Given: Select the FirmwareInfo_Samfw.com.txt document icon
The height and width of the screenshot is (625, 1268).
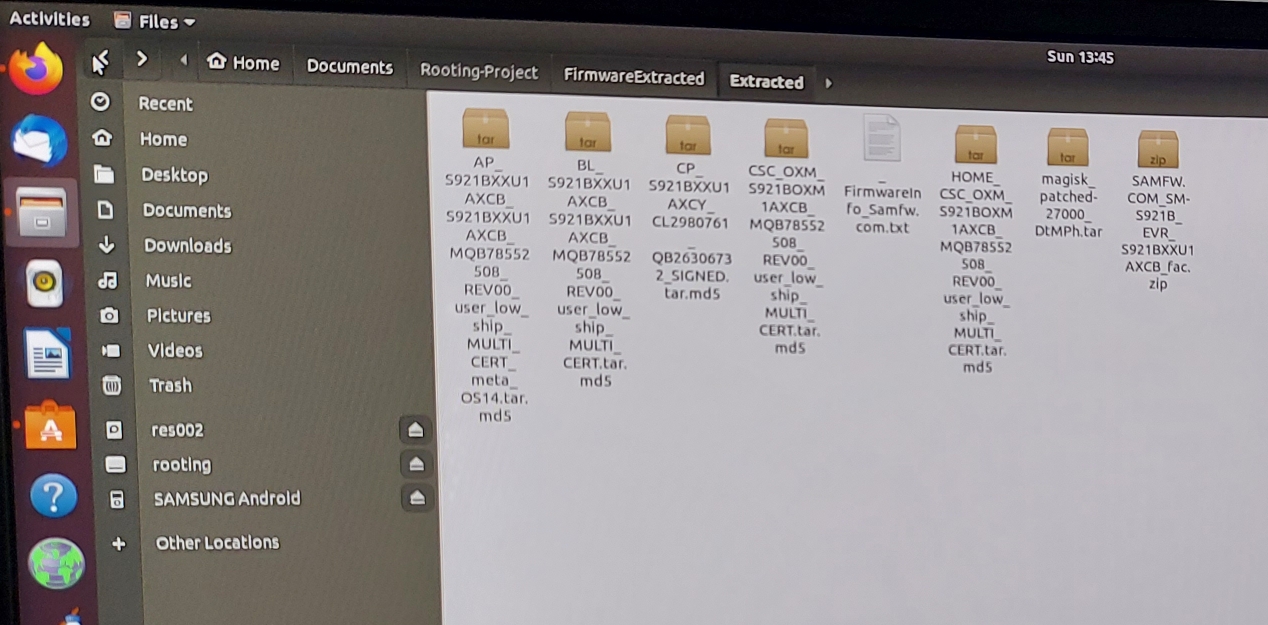Looking at the screenshot, I should tap(881, 138).
